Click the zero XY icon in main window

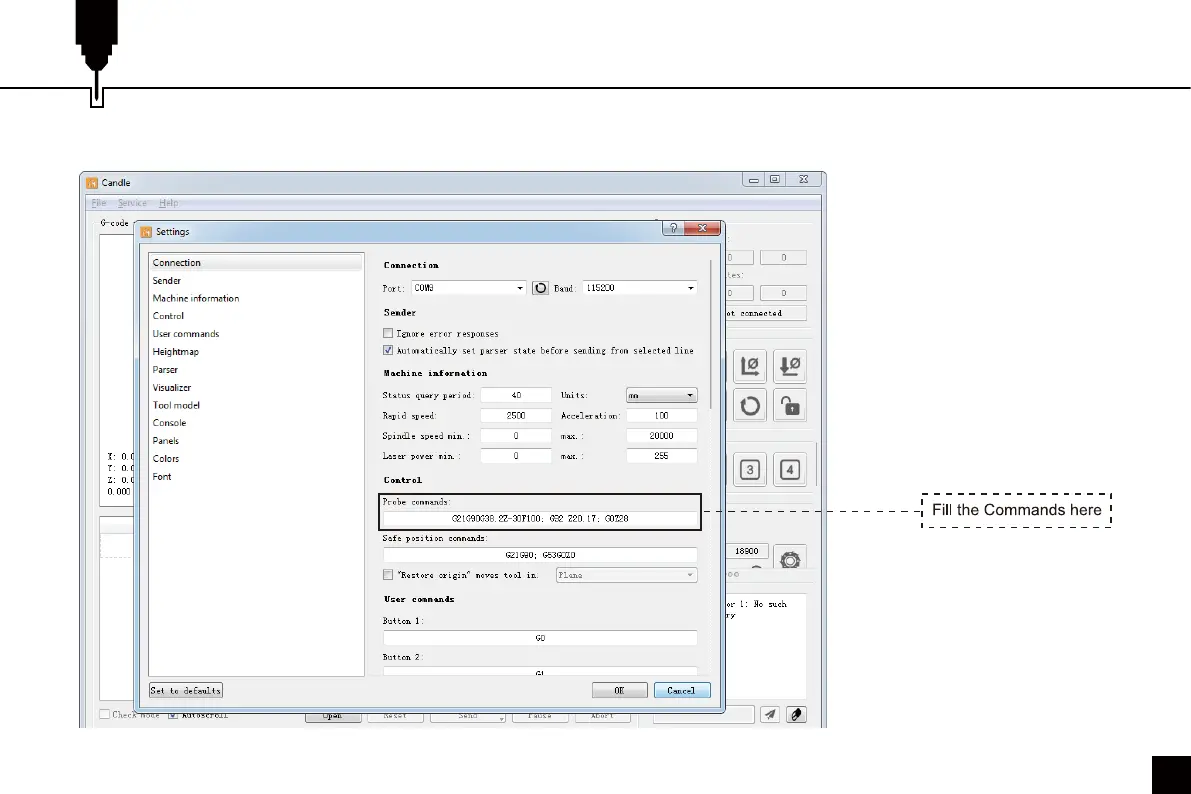coord(750,367)
